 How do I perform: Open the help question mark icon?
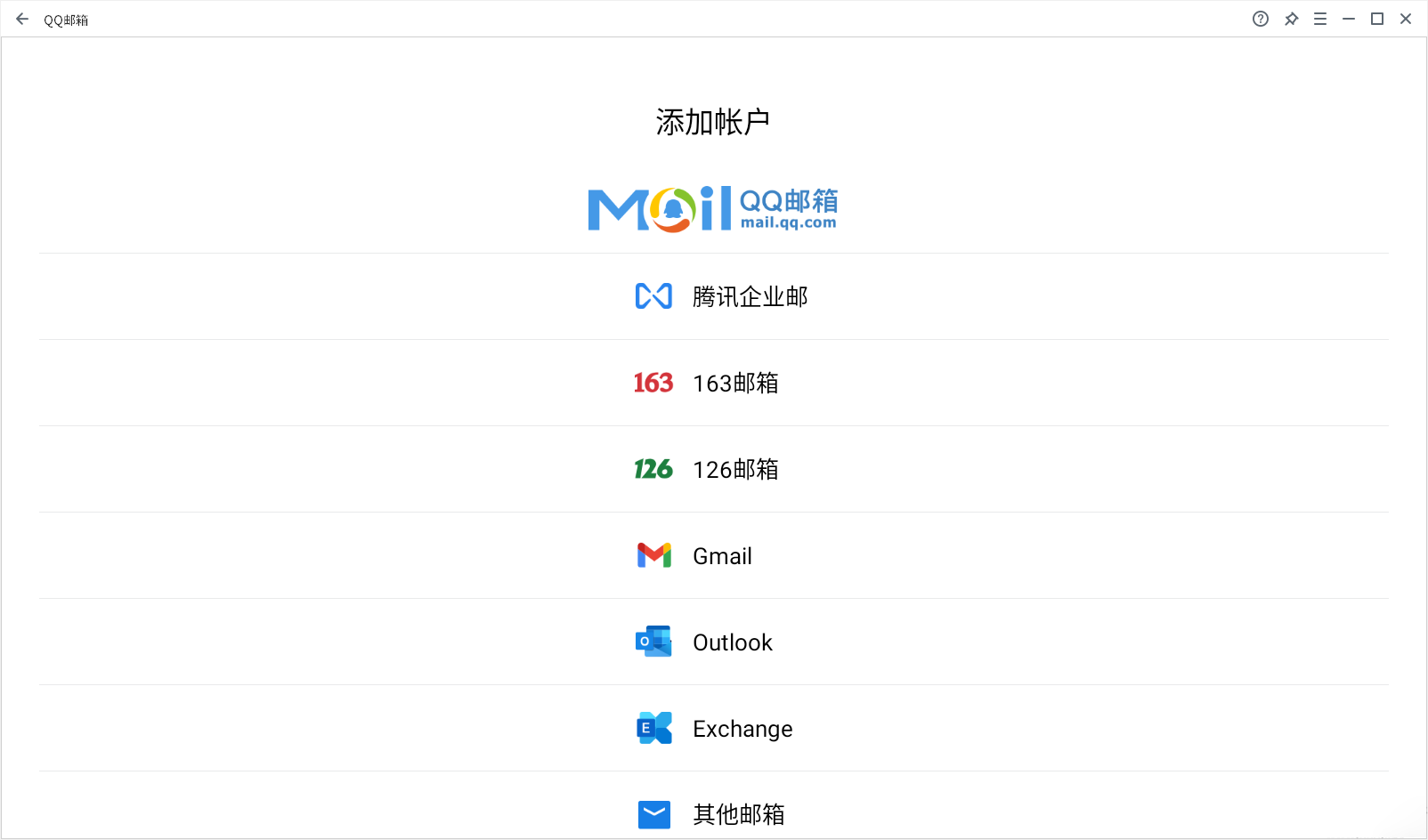(x=1261, y=19)
